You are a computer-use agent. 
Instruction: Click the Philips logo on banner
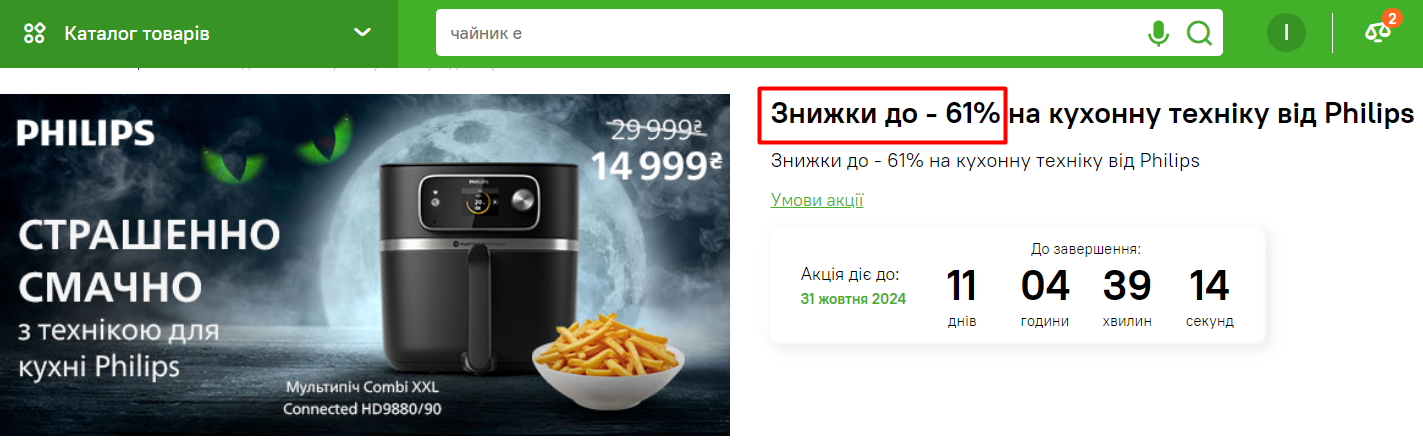pos(85,133)
